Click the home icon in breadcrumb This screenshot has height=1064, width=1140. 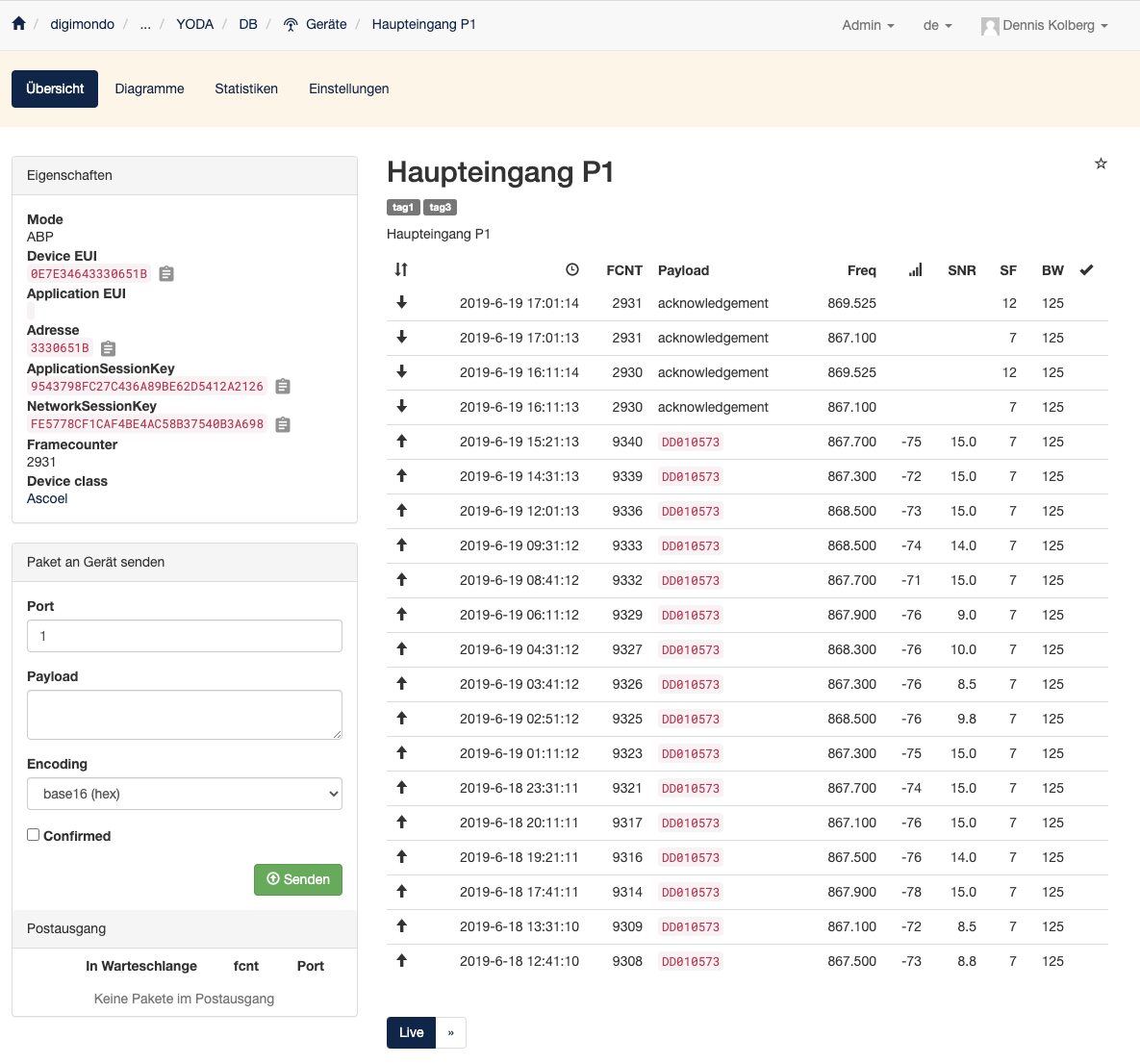(18, 24)
